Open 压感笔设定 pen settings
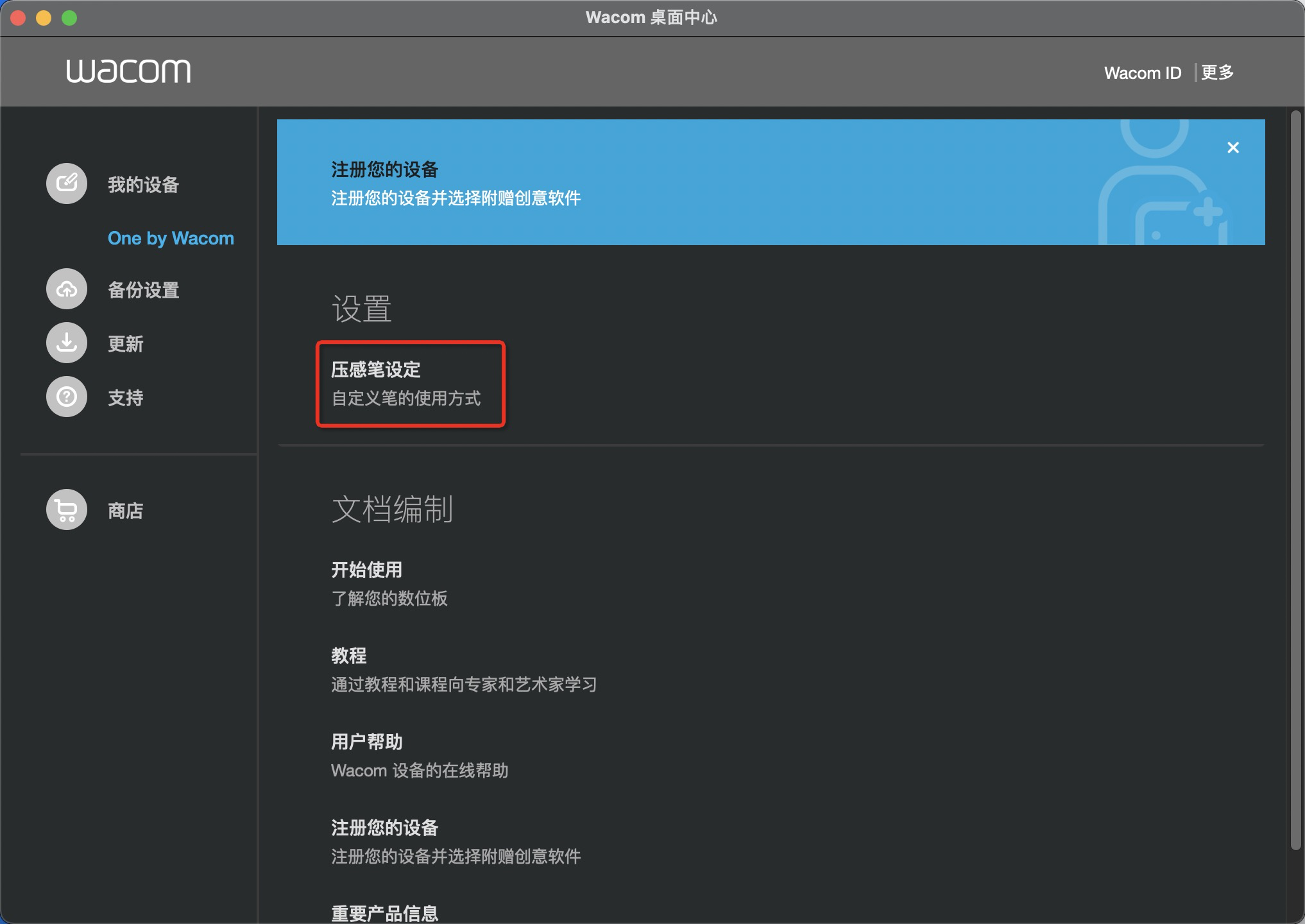 tap(376, 370)
